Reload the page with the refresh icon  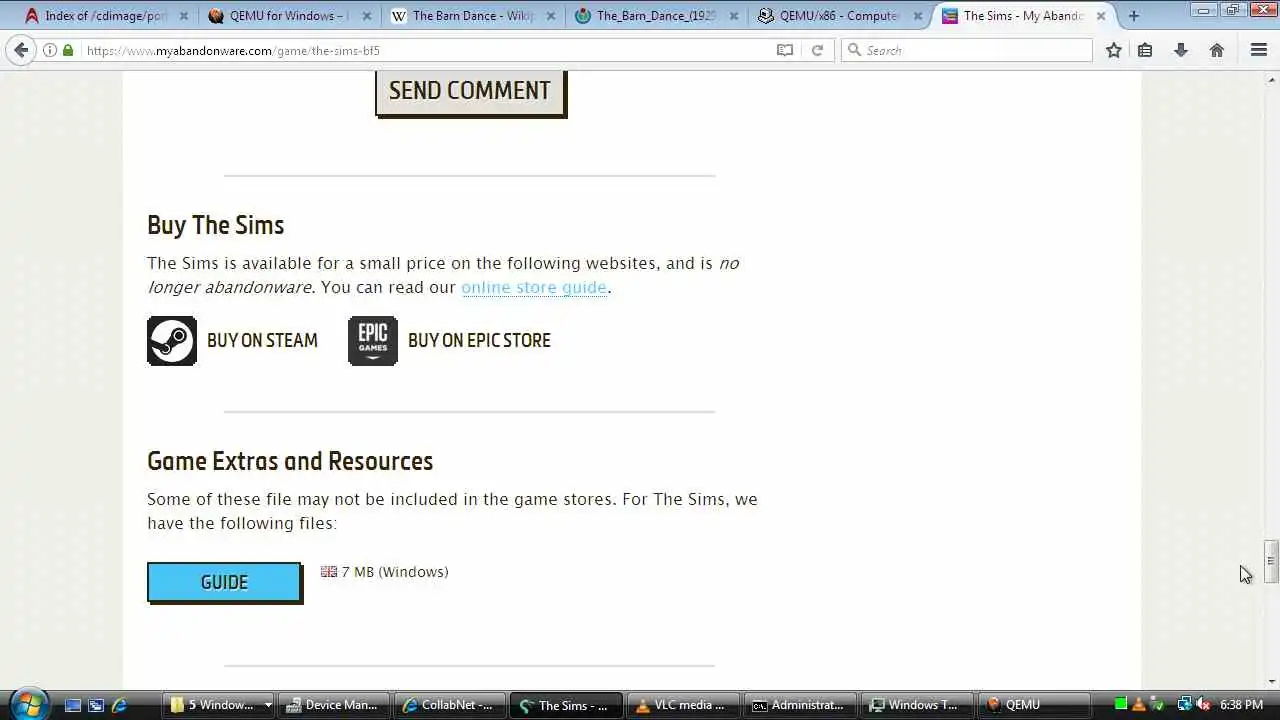pos(817,50)
